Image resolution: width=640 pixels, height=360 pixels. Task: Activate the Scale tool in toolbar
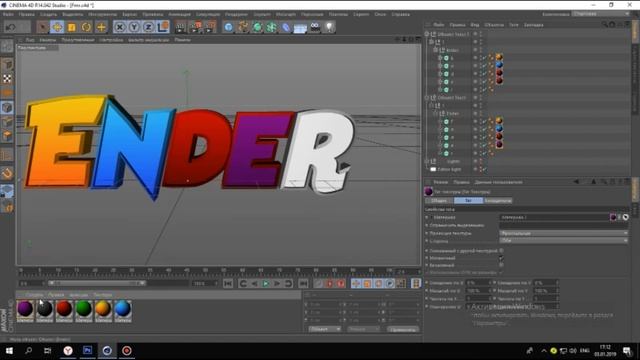pos(71,27)
